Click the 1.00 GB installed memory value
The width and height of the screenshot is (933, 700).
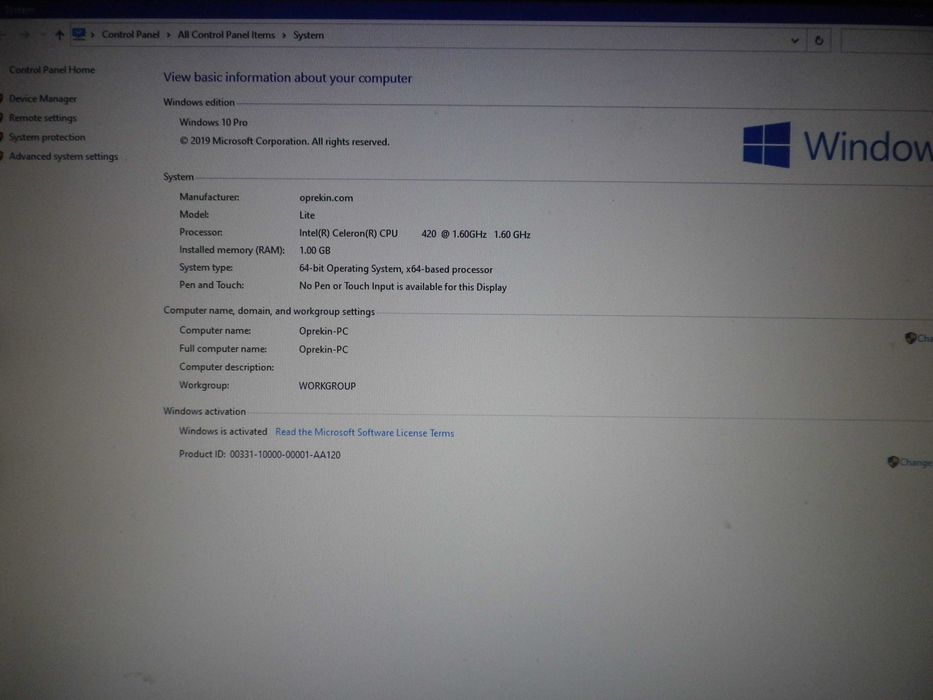click(315, 251)
